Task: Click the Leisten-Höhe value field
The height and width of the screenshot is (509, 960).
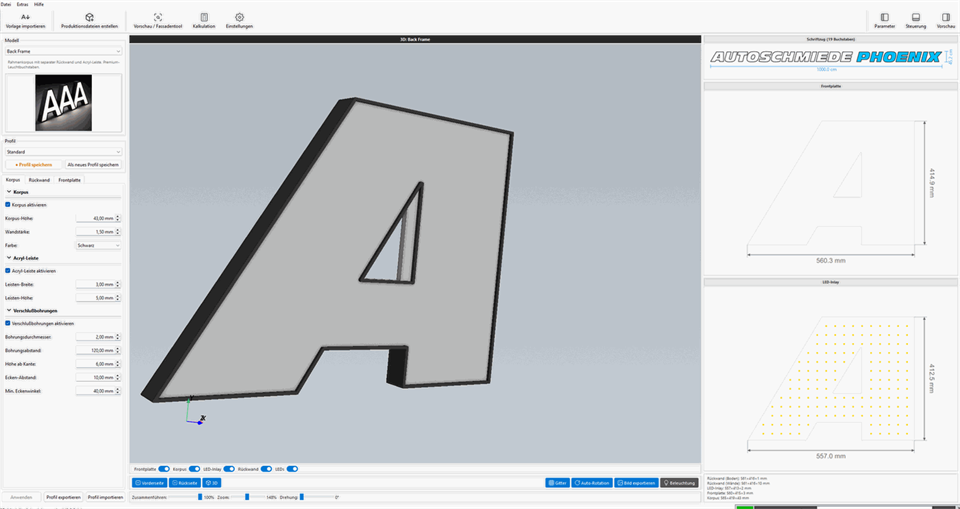Action: pos(96,298)
